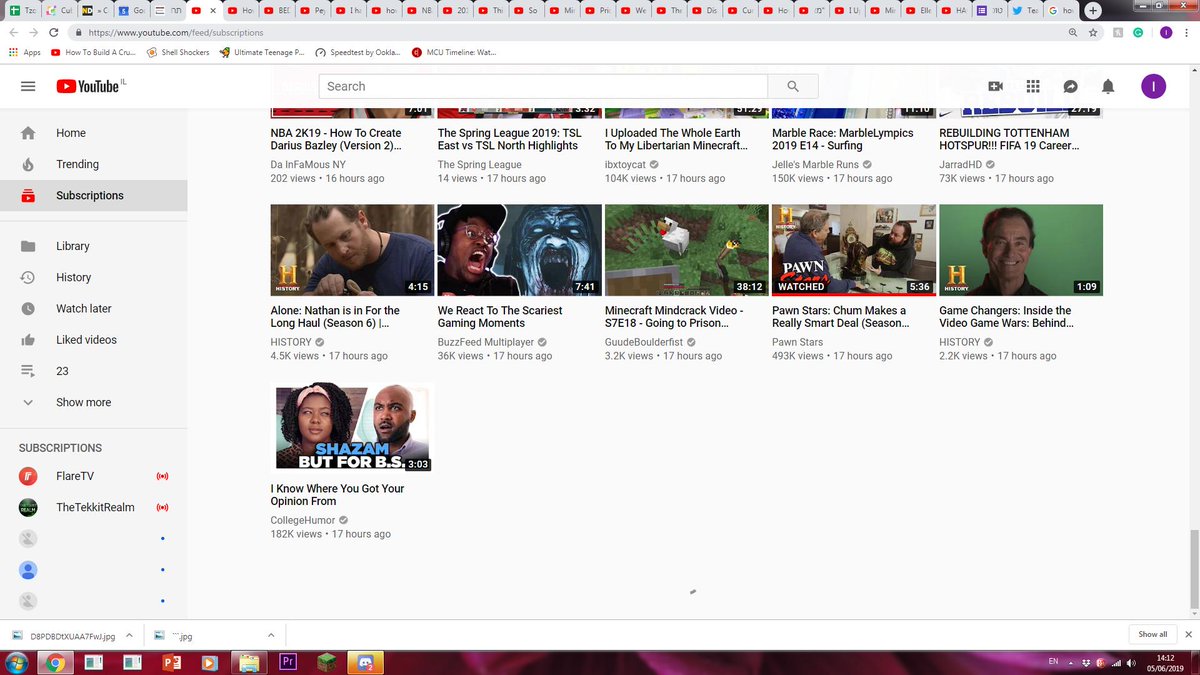Show hidden system tray icons arrow
Screen dimensions: 1200x675
(x=1073, y=662)
